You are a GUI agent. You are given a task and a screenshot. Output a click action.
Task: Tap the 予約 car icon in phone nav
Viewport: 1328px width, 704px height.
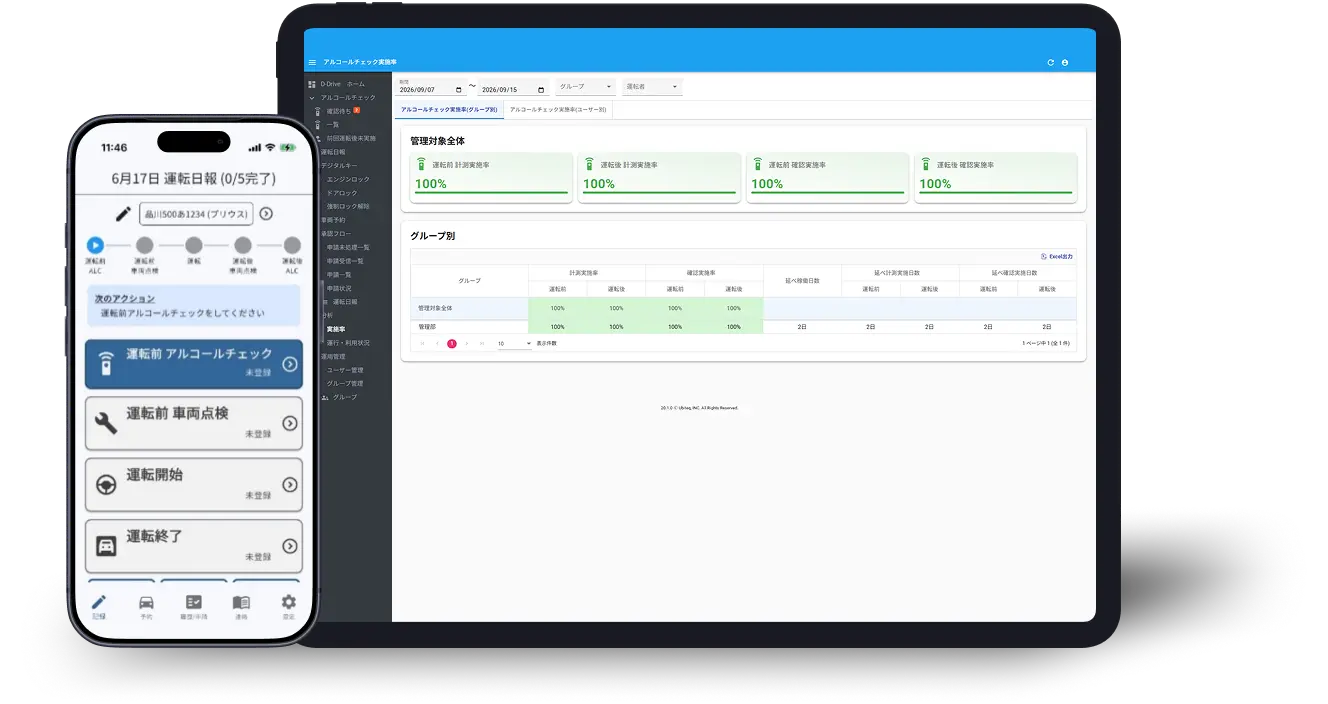(x=146, y=602)
